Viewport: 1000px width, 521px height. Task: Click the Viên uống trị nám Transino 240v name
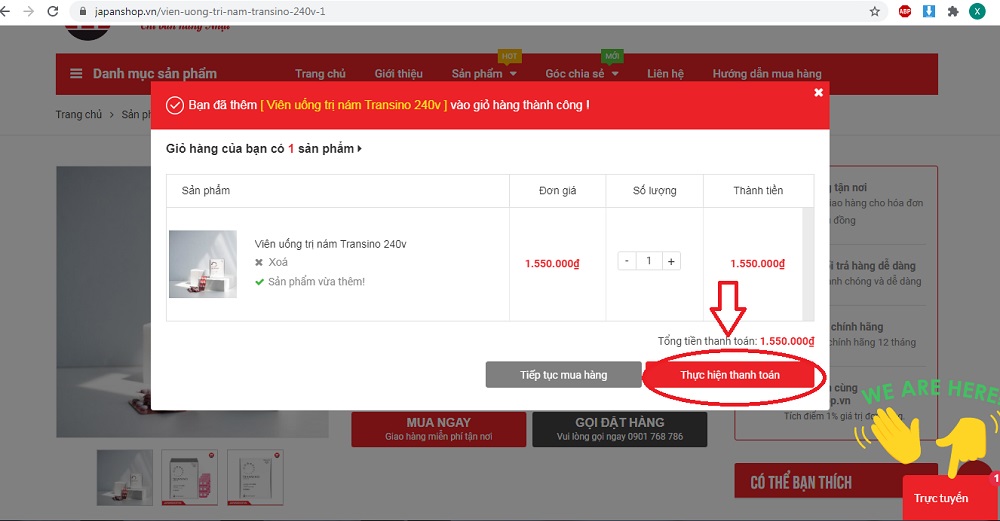[x=330, y=244]
